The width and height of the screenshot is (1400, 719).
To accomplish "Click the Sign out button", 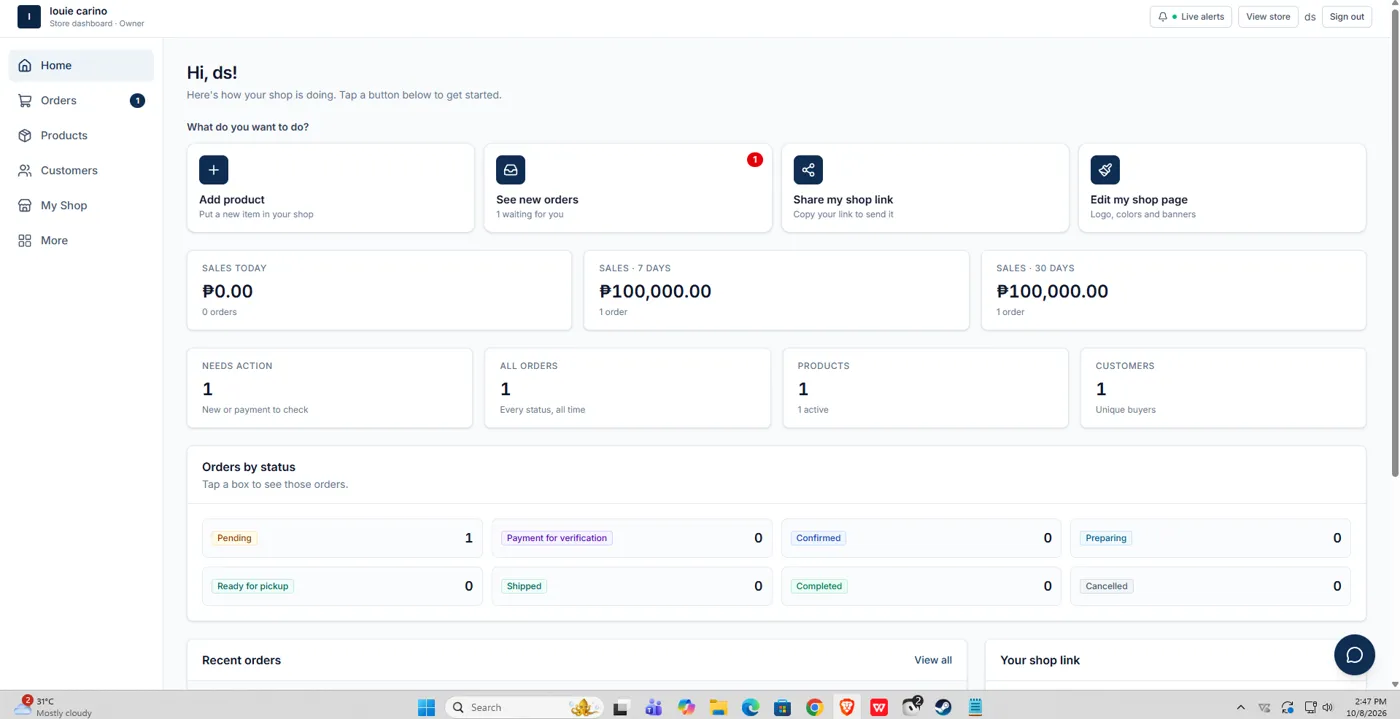I will 1347,17.
